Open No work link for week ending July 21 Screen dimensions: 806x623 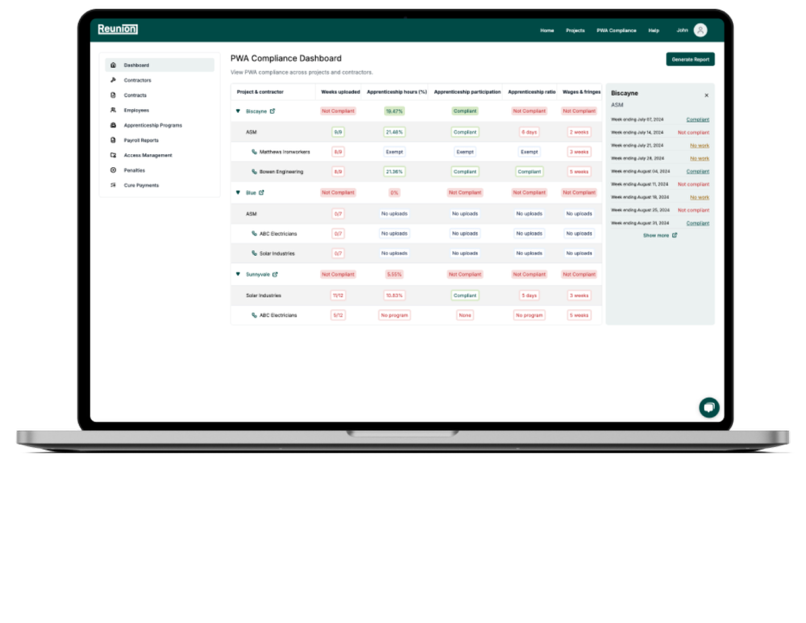[x=699, y=145]
